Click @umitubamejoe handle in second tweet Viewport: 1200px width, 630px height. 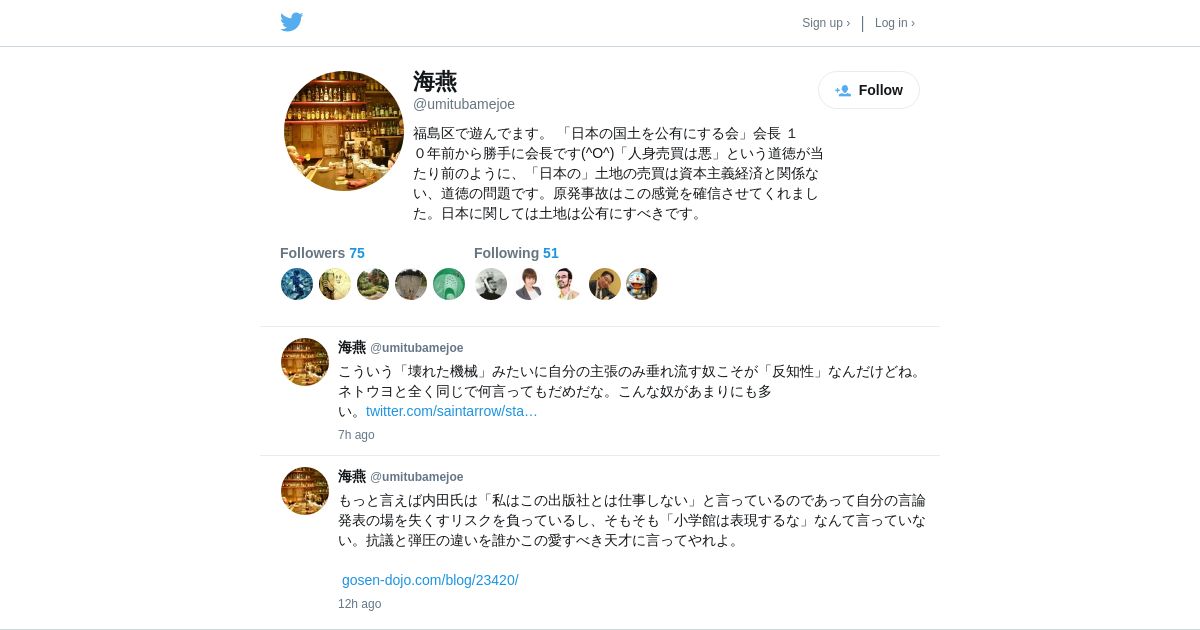pyautogui.click(x=417, y=477)
